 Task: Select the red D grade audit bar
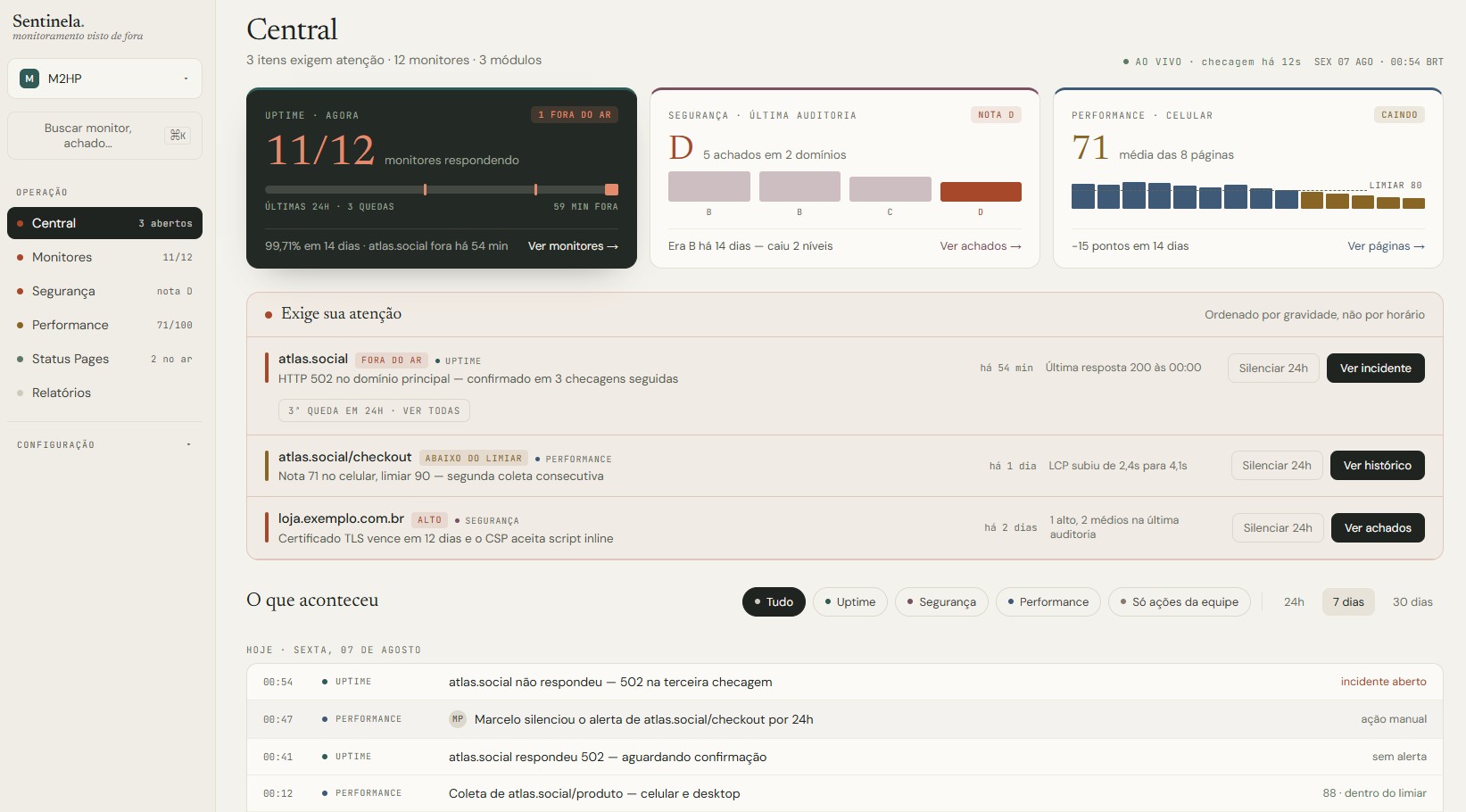coord(981,192)
